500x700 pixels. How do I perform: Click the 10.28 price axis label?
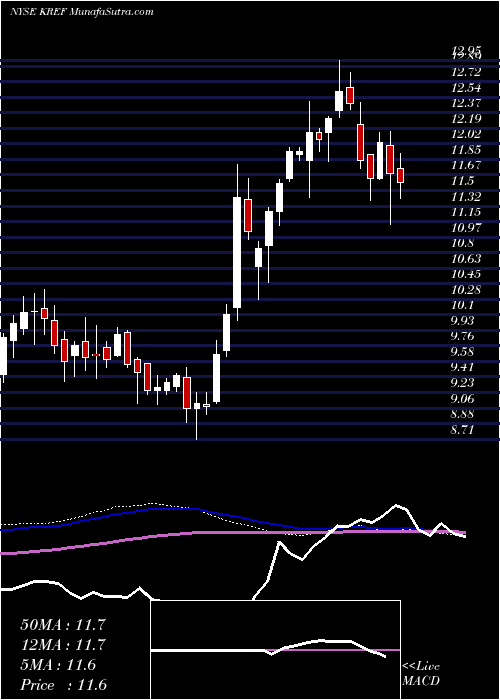pos(466,289)
